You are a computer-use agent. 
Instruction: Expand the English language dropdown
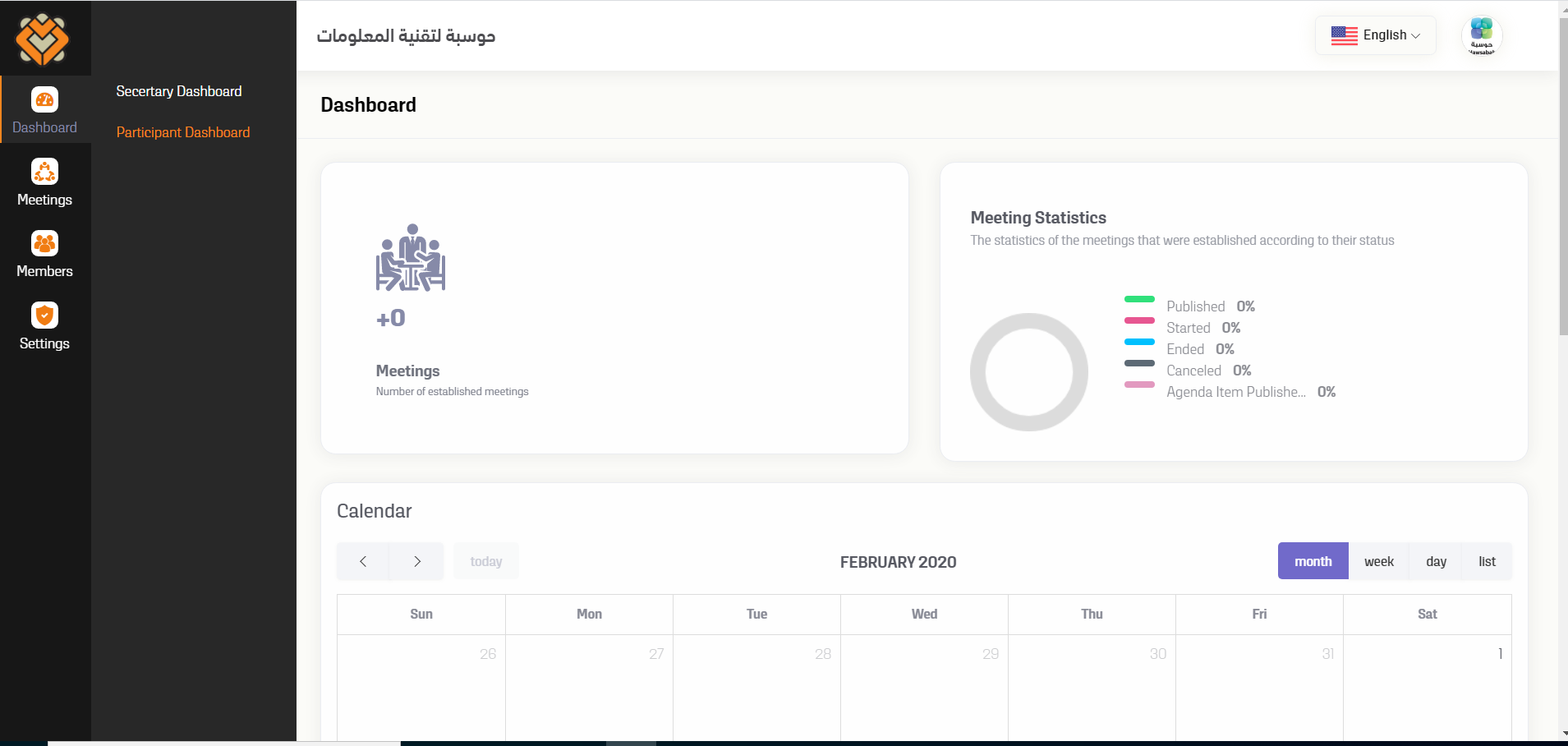[x=1376, y=35]
